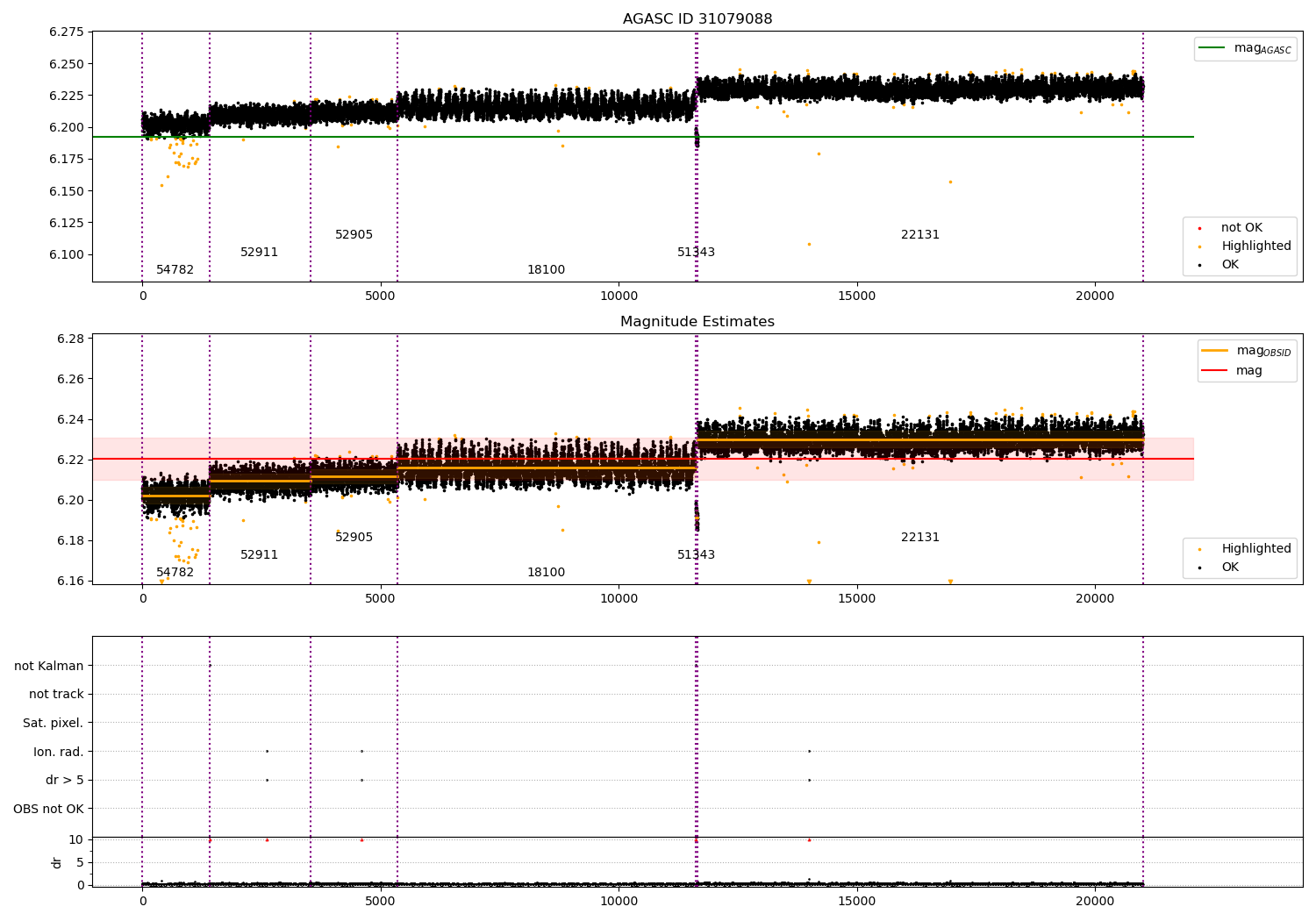Image resolution: width=1316 pixels, height=921 pixels.
Task: Click 'Highlighted' in the Magnitude Estimates legend
Action: [x=1256, y=549]
